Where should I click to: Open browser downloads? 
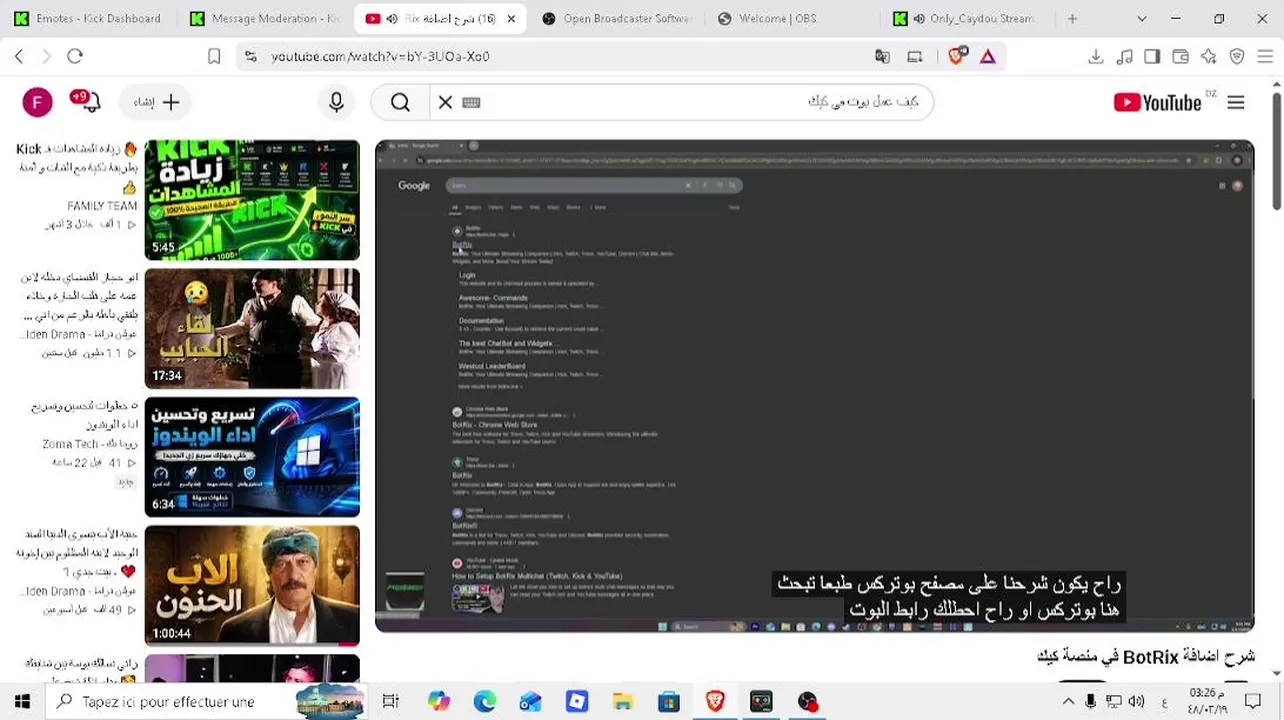click(1096, 56)
